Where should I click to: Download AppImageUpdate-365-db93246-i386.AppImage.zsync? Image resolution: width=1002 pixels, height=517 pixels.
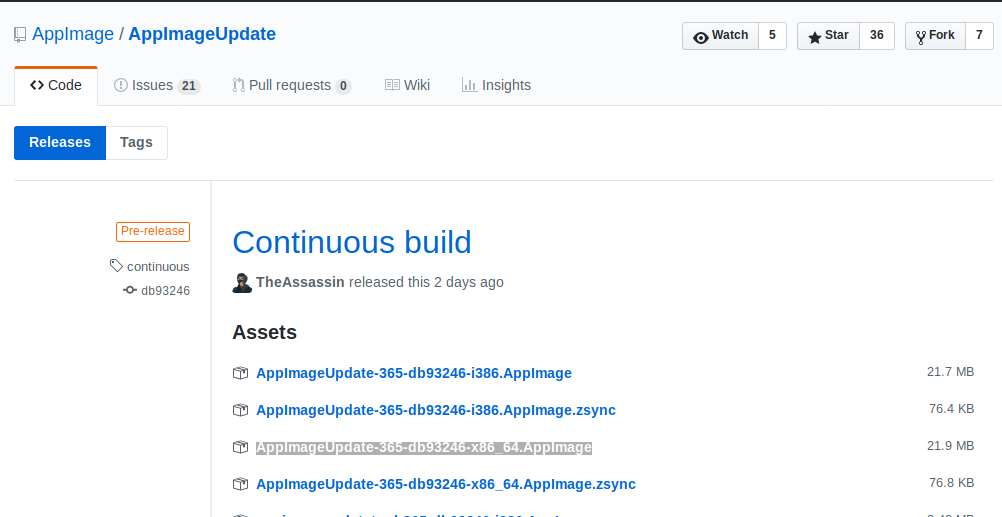[x=436, y=410]
